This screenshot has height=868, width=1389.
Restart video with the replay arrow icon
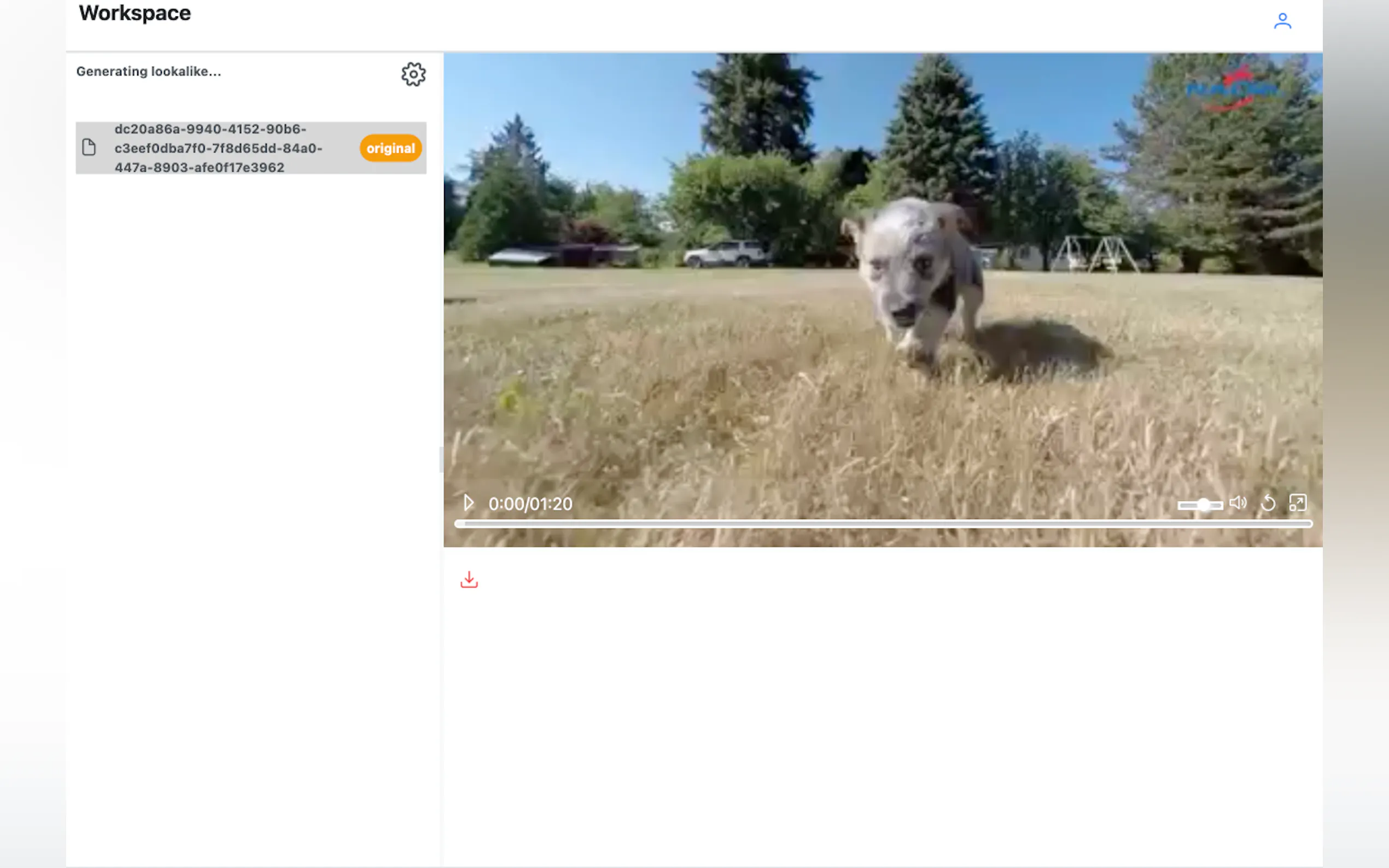pyautogui.click(x=1268, y=503)
